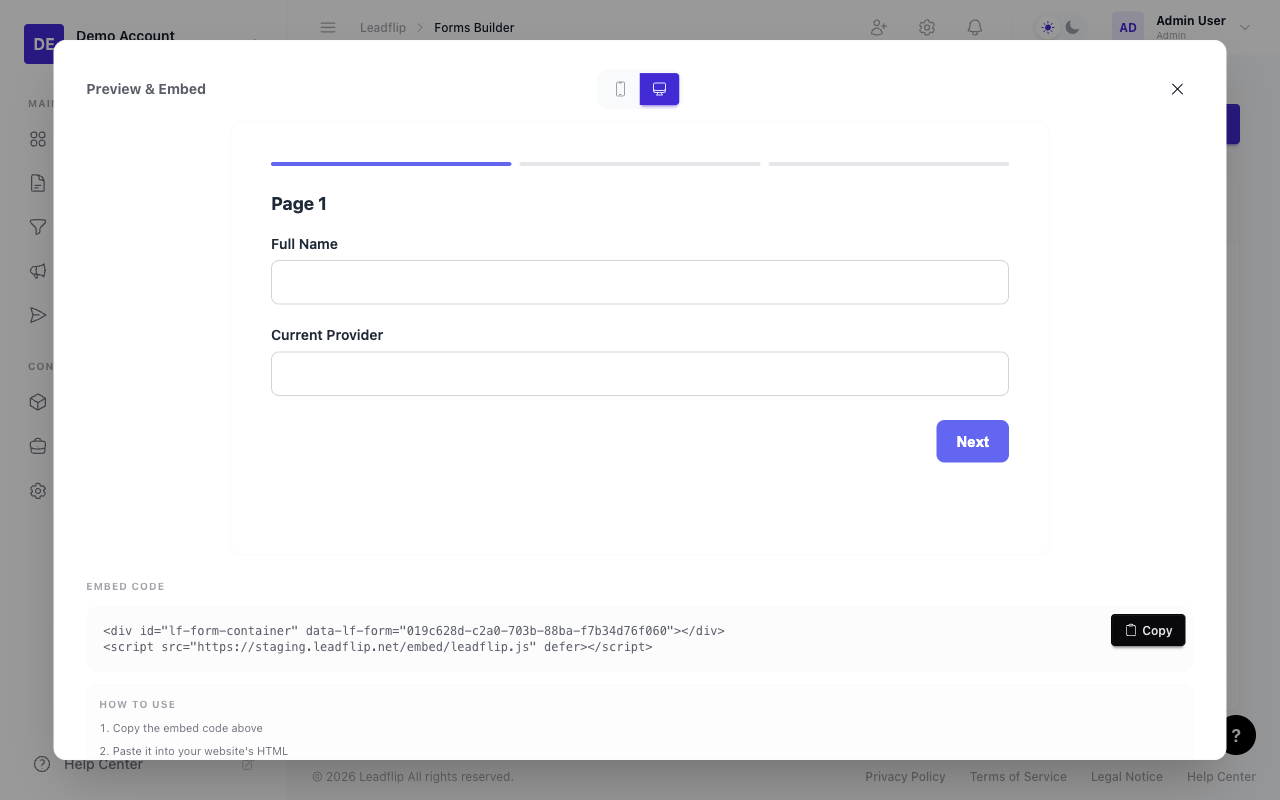Close the Preview & Embed dialog
The image size is (1280, 800).
coord(1177,89)
